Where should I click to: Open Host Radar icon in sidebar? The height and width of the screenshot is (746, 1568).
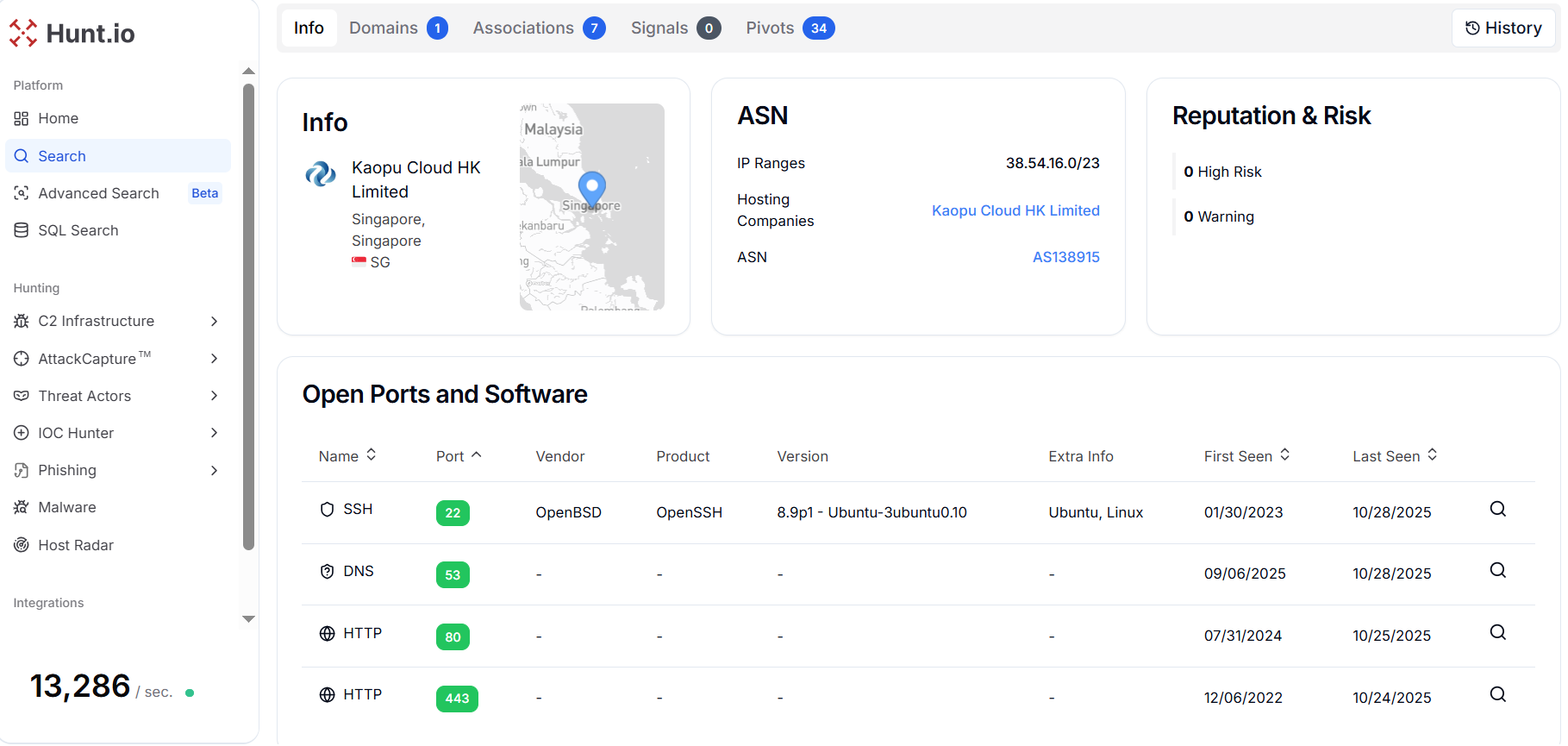pyautogui.click(x=22, y=546)
